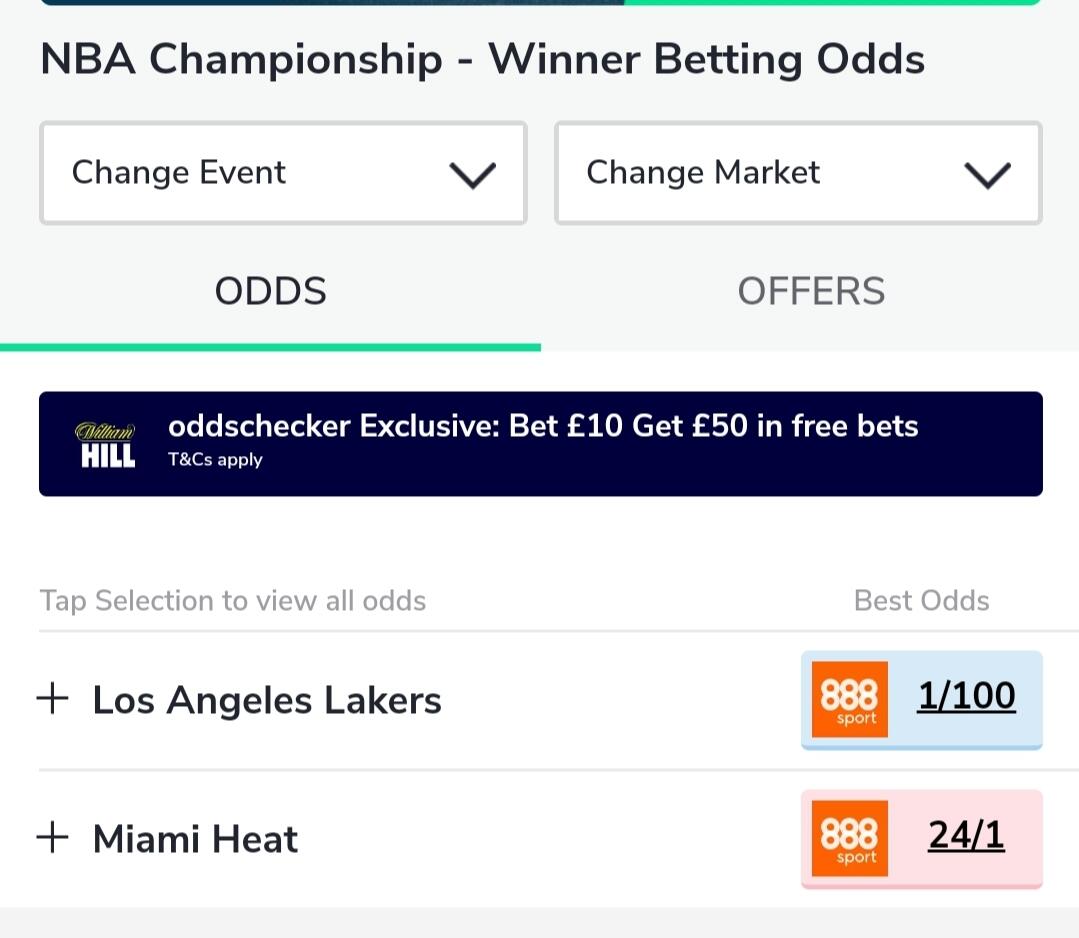Tap the T&Cs apply text
Viewport: 1079px width, 938px height.
click(x=215, y=460)
